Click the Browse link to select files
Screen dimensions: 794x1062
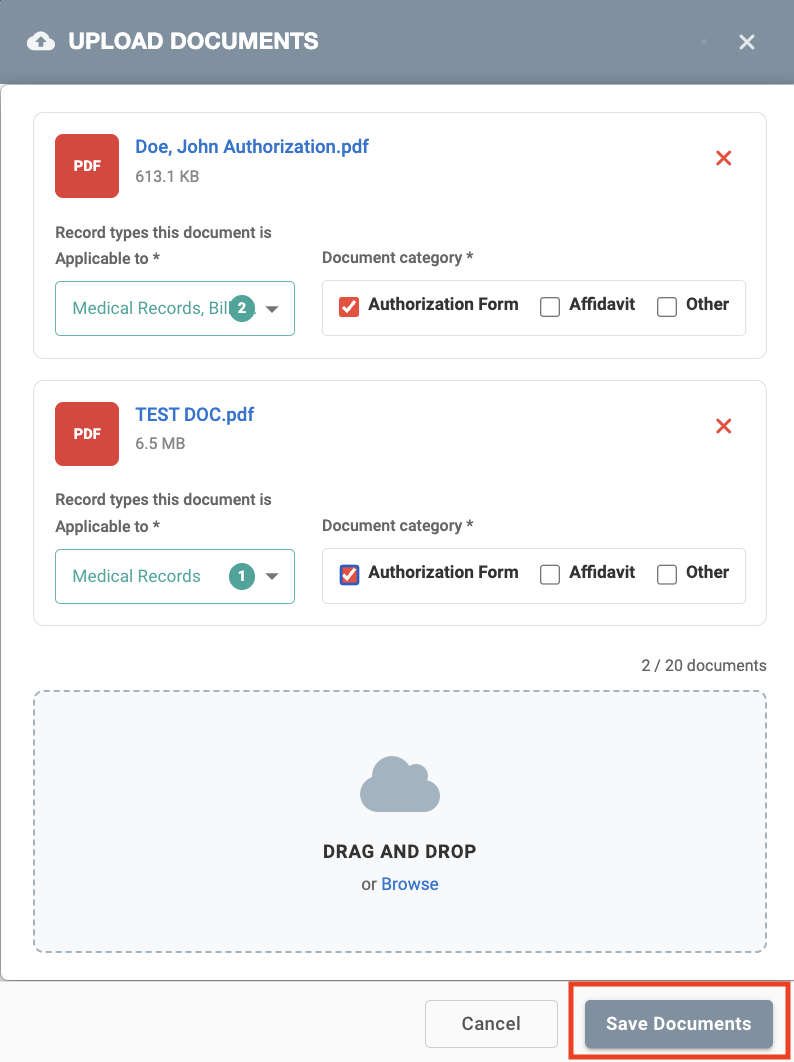coord(410,884)
